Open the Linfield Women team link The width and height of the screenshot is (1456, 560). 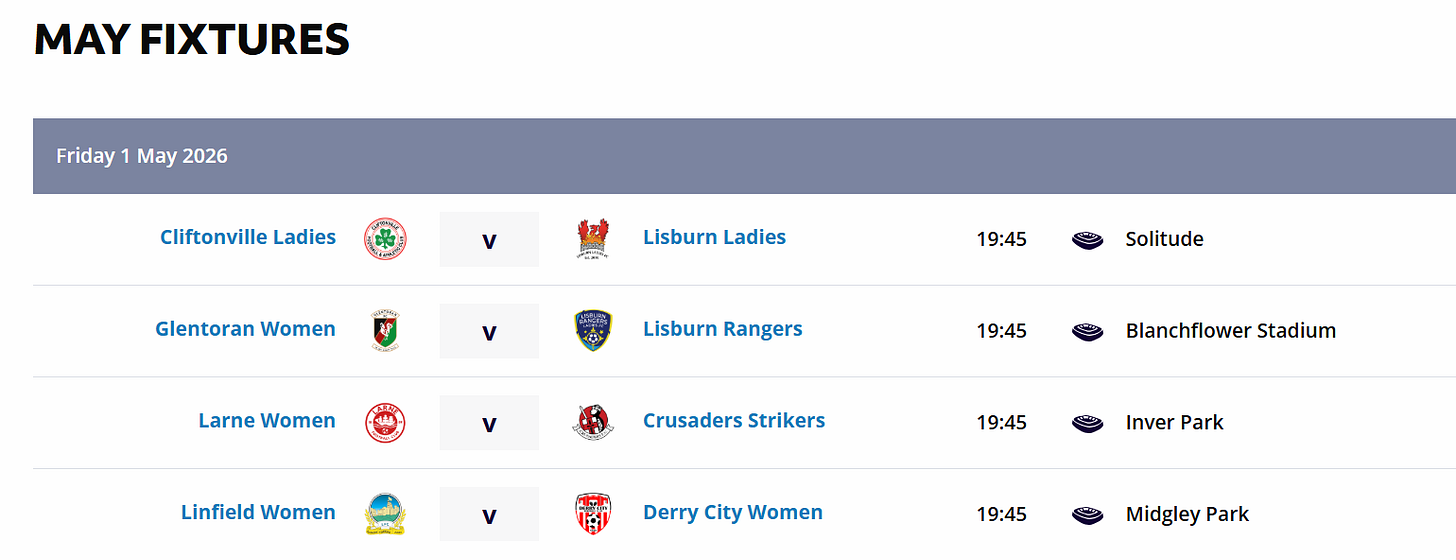(x=258, y=512)
